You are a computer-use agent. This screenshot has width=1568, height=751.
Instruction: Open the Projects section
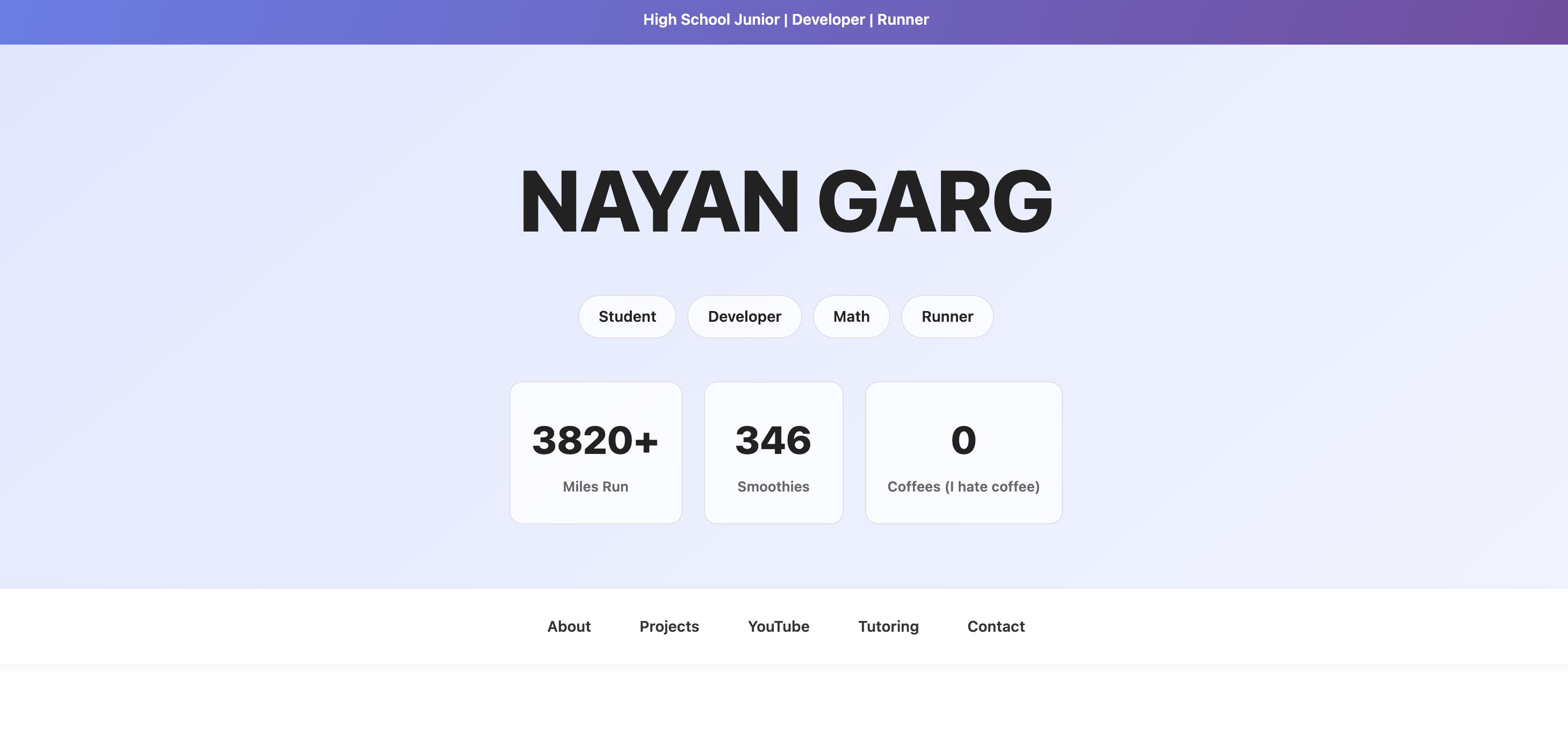point(669,626)
